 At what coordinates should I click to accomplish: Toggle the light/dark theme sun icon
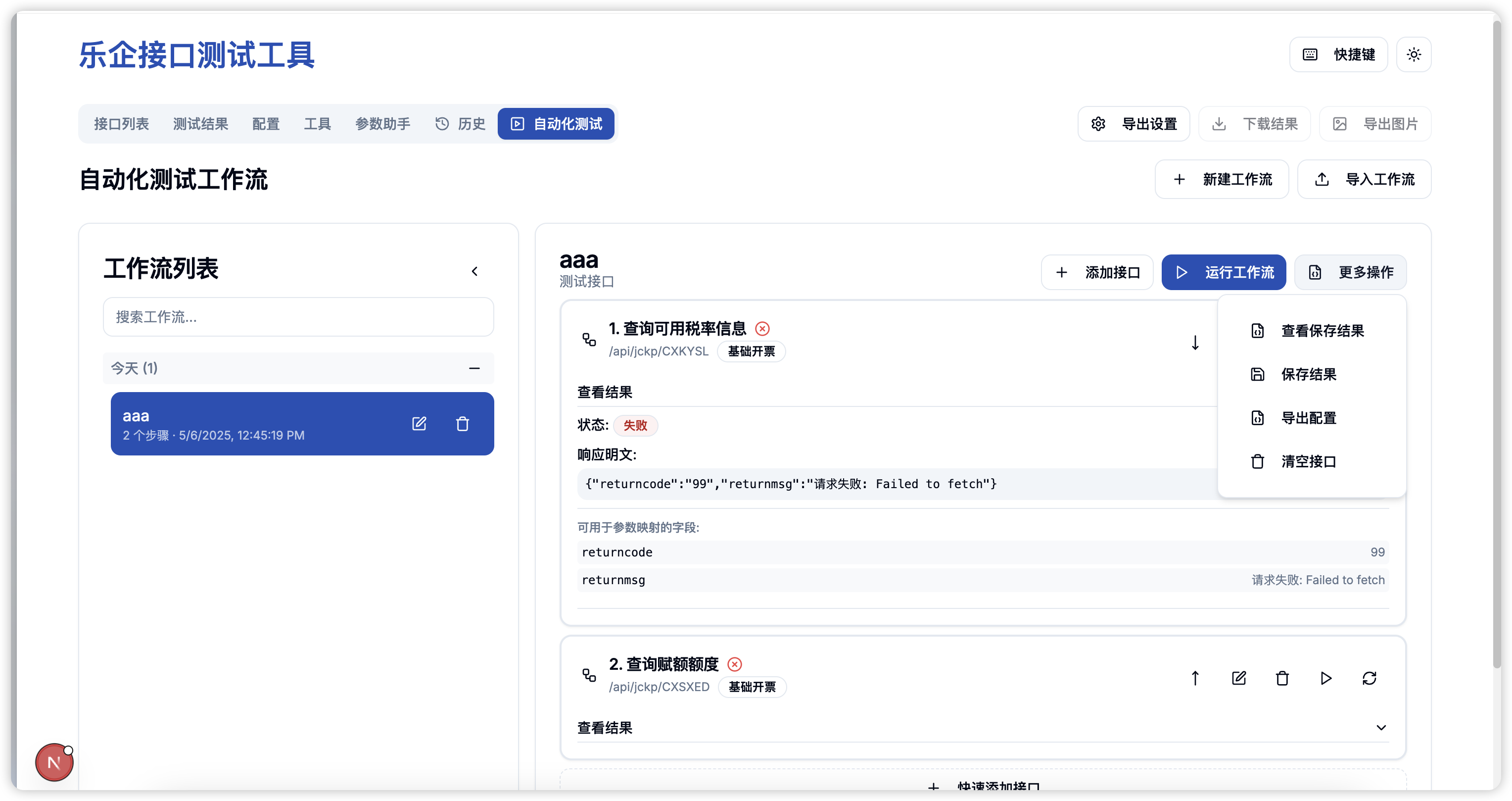click(x=1414, y=54)
